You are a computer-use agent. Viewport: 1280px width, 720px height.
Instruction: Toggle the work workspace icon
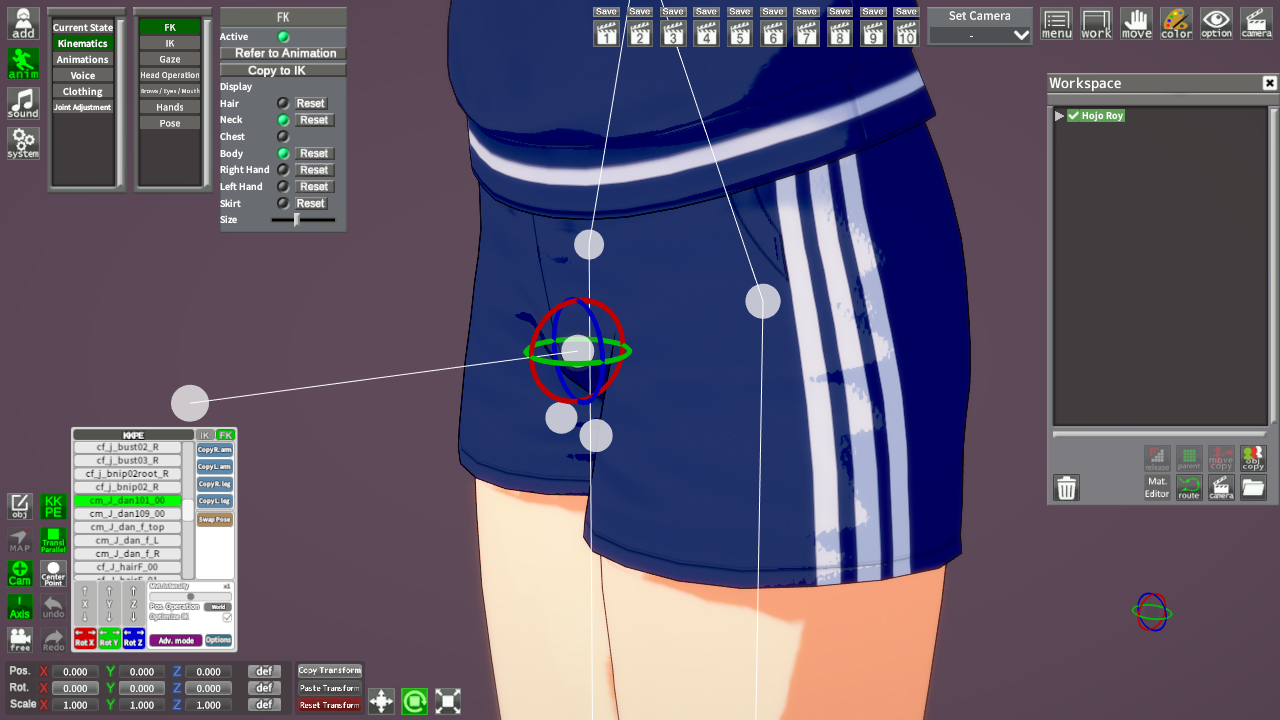[1097, 23]
